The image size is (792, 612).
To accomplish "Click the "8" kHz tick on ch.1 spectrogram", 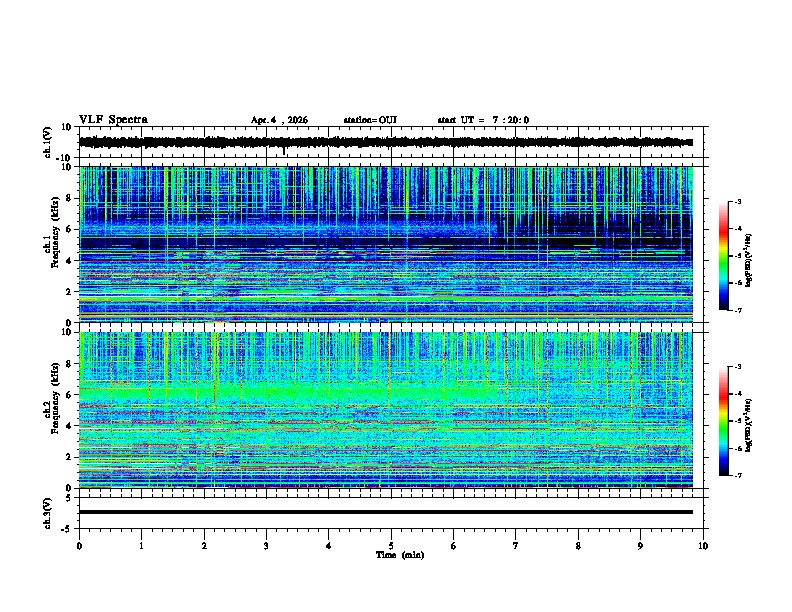I will coord(70,198).
